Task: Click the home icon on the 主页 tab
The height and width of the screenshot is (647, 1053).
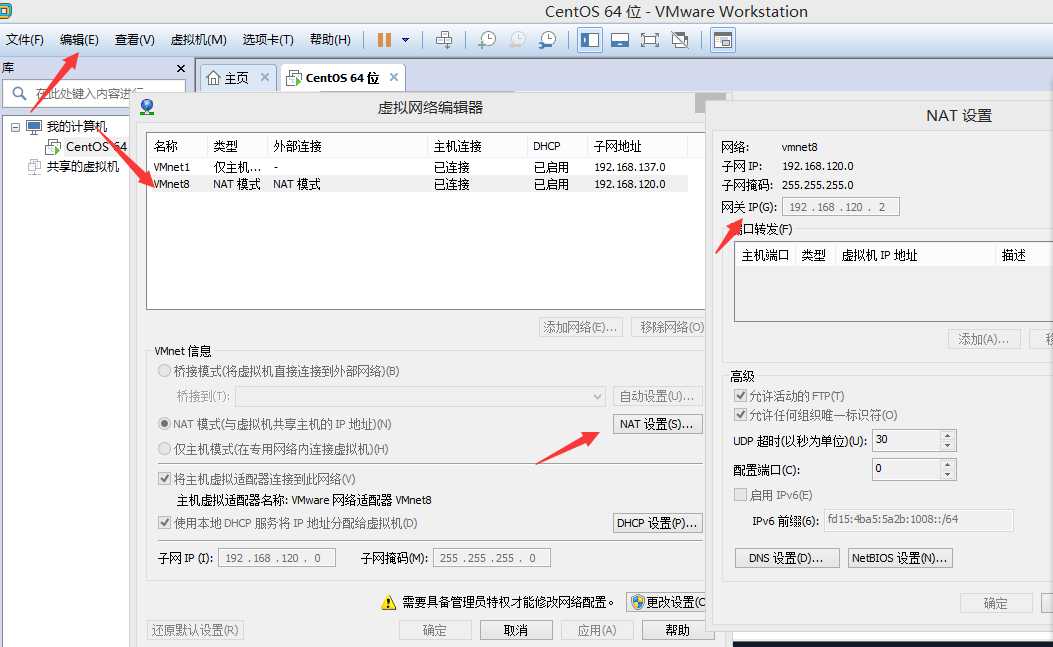Action: [x=213, y=78]
